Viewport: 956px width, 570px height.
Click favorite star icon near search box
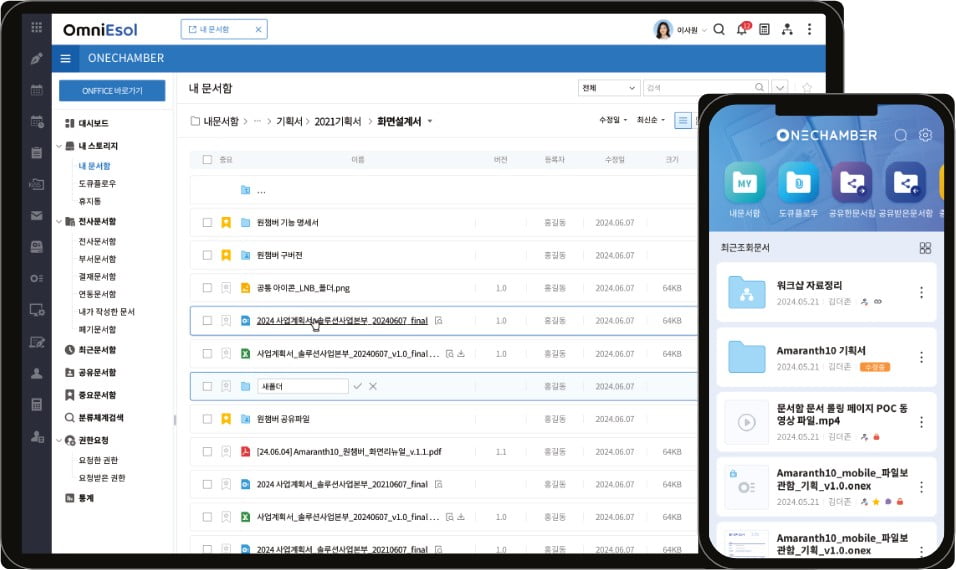(807, 88)
